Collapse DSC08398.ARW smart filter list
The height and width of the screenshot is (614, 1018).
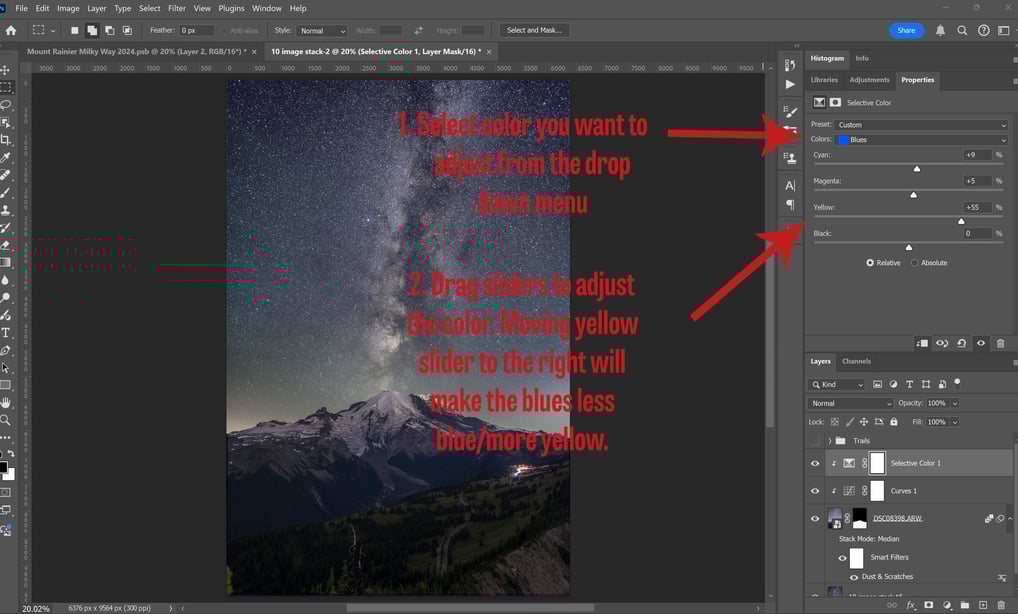click(x=1010, y=519)
